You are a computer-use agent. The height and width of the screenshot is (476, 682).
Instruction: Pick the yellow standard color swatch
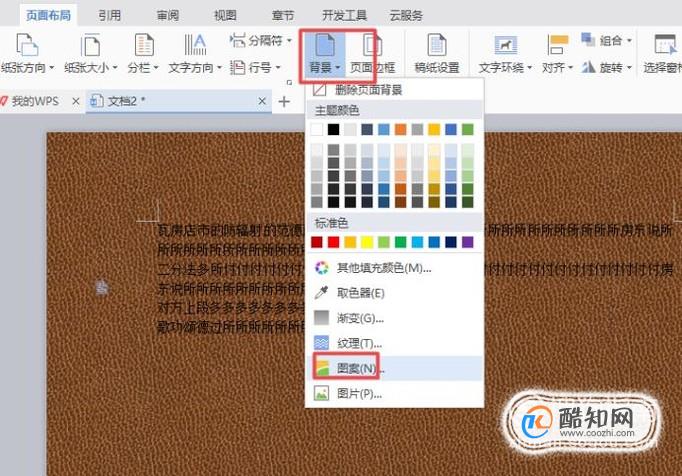point(367,242)
